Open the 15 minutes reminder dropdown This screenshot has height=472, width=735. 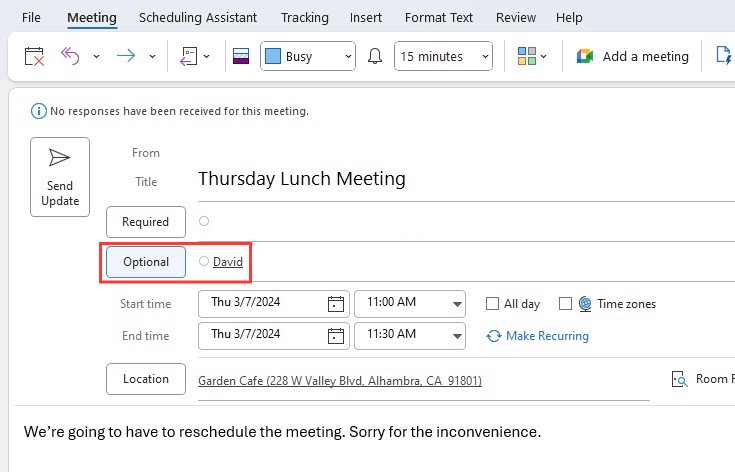pyautogui.click(x=443, y=56)
